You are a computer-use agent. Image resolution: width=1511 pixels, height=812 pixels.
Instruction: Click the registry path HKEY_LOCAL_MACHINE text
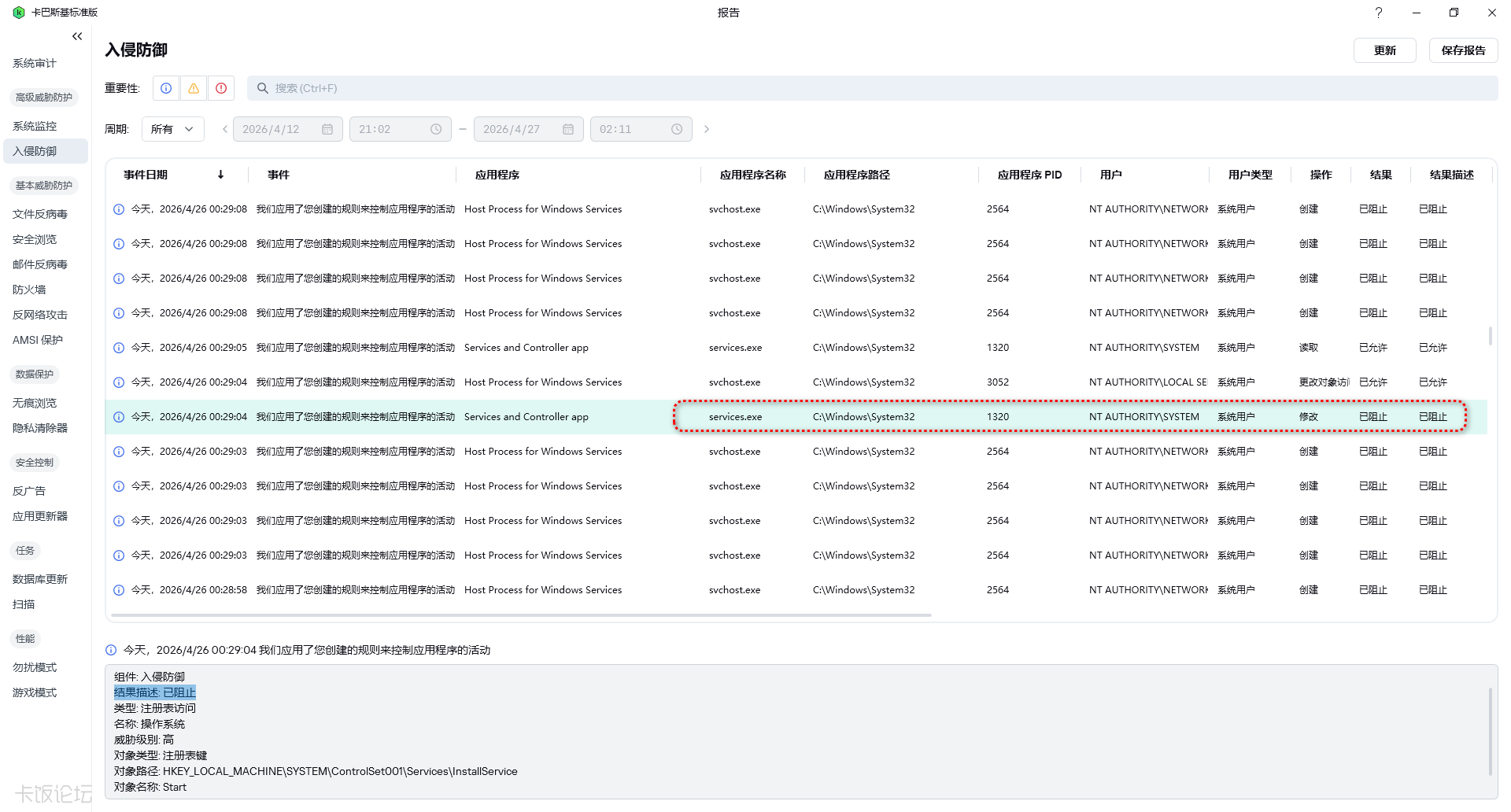[x=340, y=771]
